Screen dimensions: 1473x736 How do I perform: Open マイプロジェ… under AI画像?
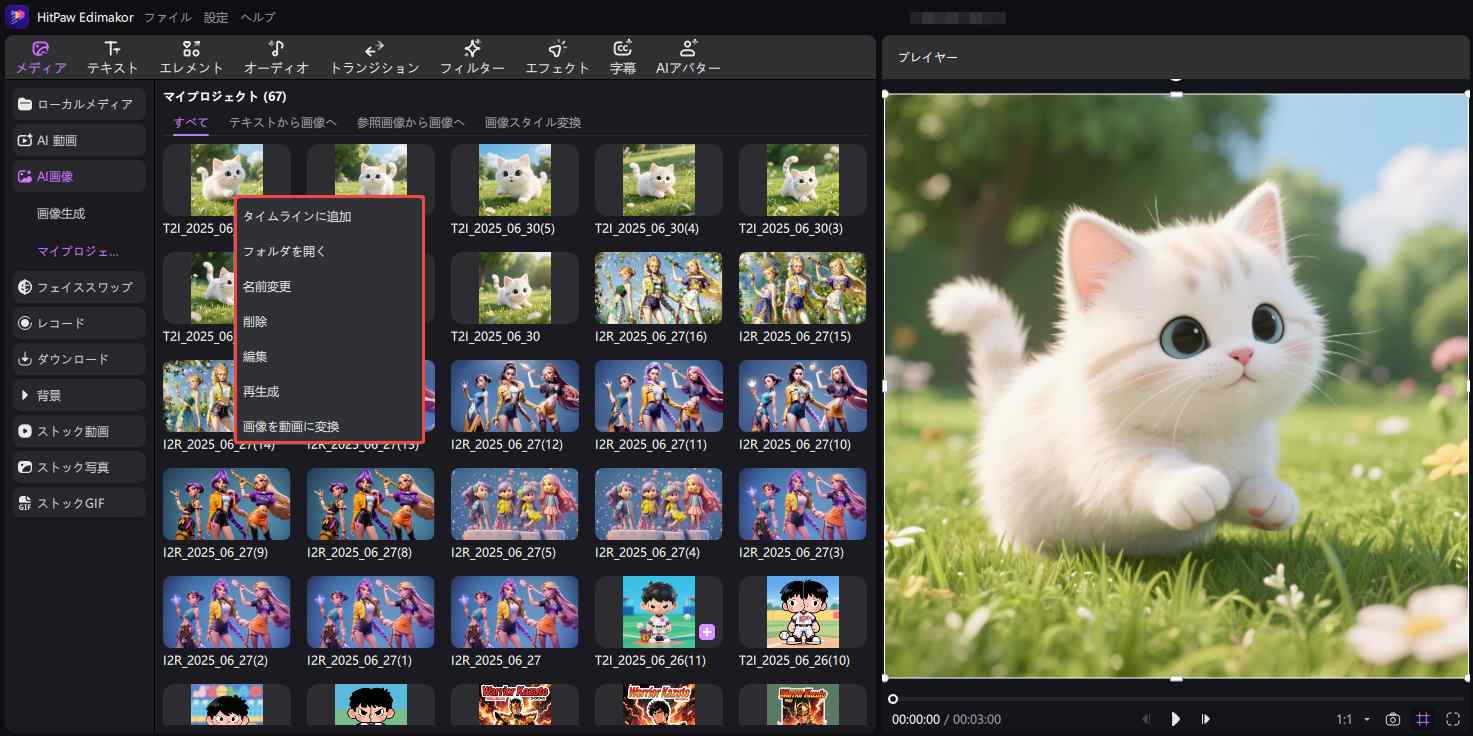click(78, 251)
